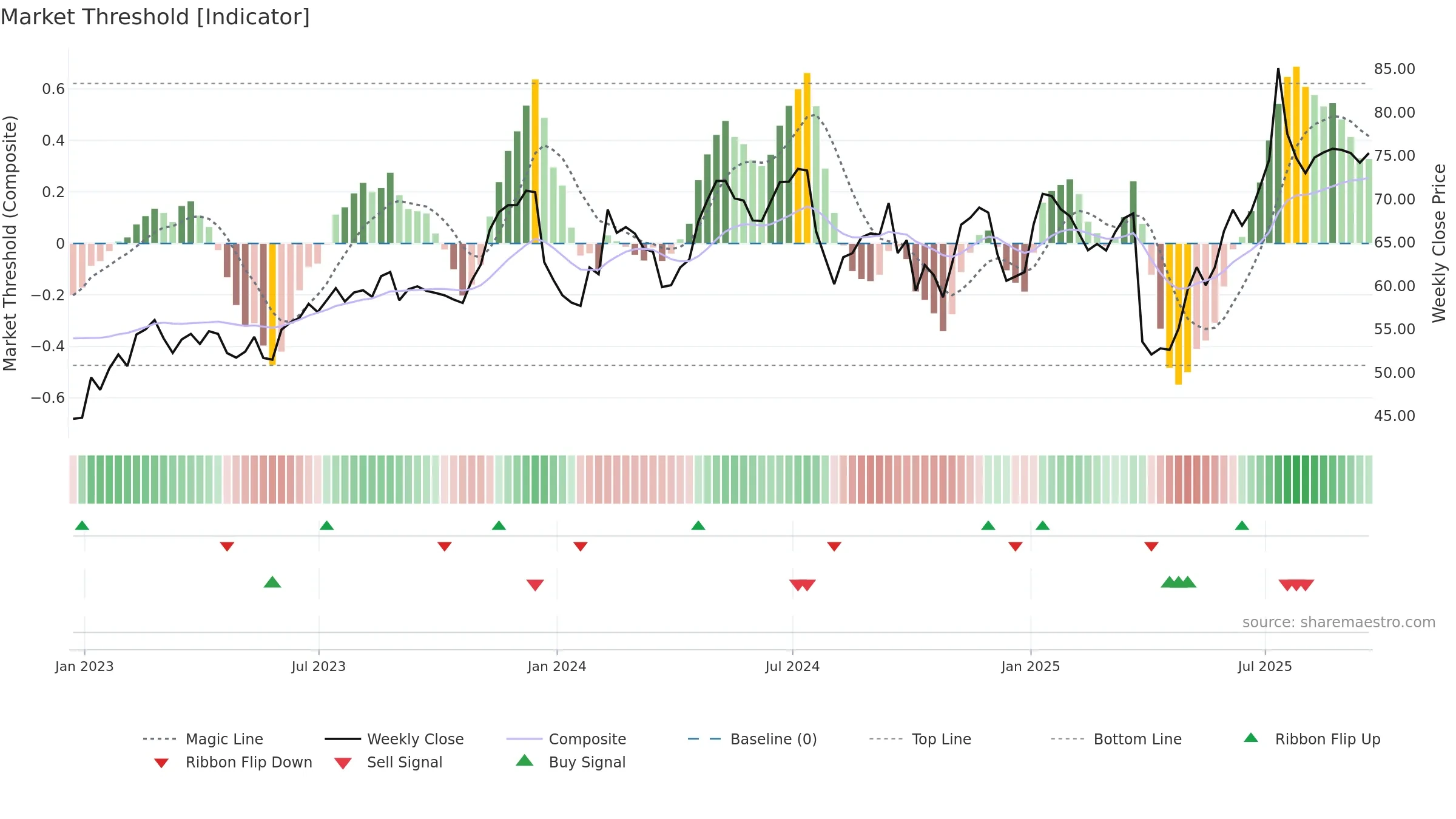The height and width of the screenshot is (819, 1456).
Task: Click the '−0.6' composite axis value
Action: click(48, 398)
